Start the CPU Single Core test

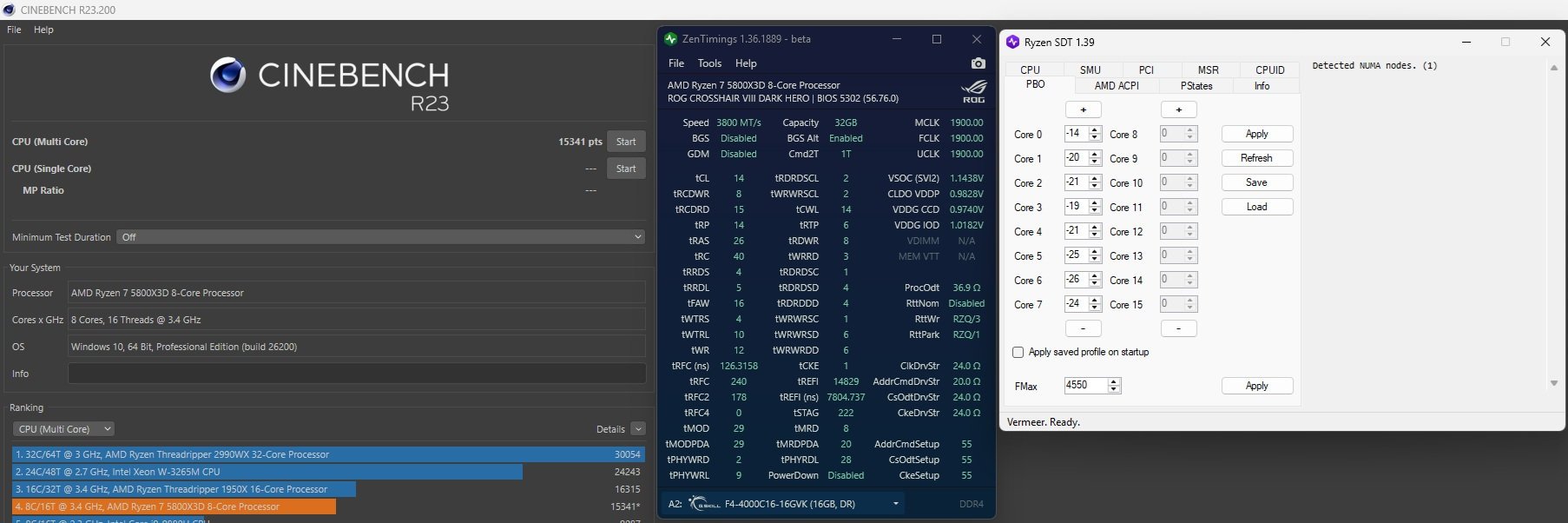point(626,169)
